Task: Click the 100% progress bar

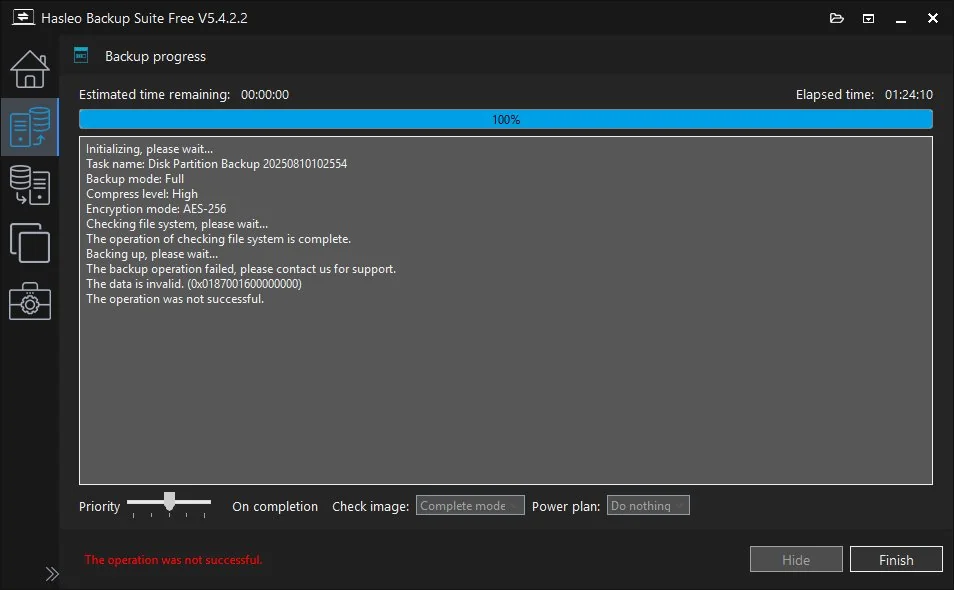Action: [506, 119]
